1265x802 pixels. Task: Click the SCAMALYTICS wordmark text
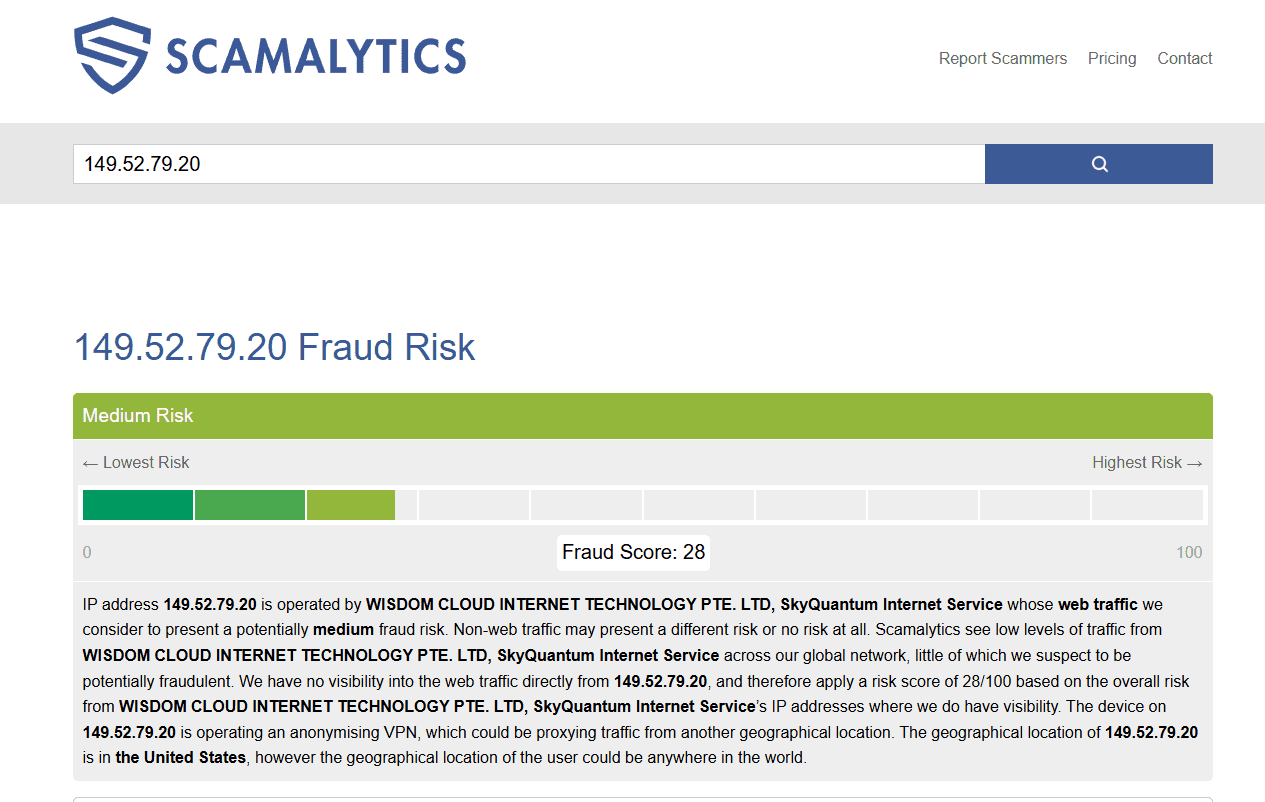click(315, 57)
